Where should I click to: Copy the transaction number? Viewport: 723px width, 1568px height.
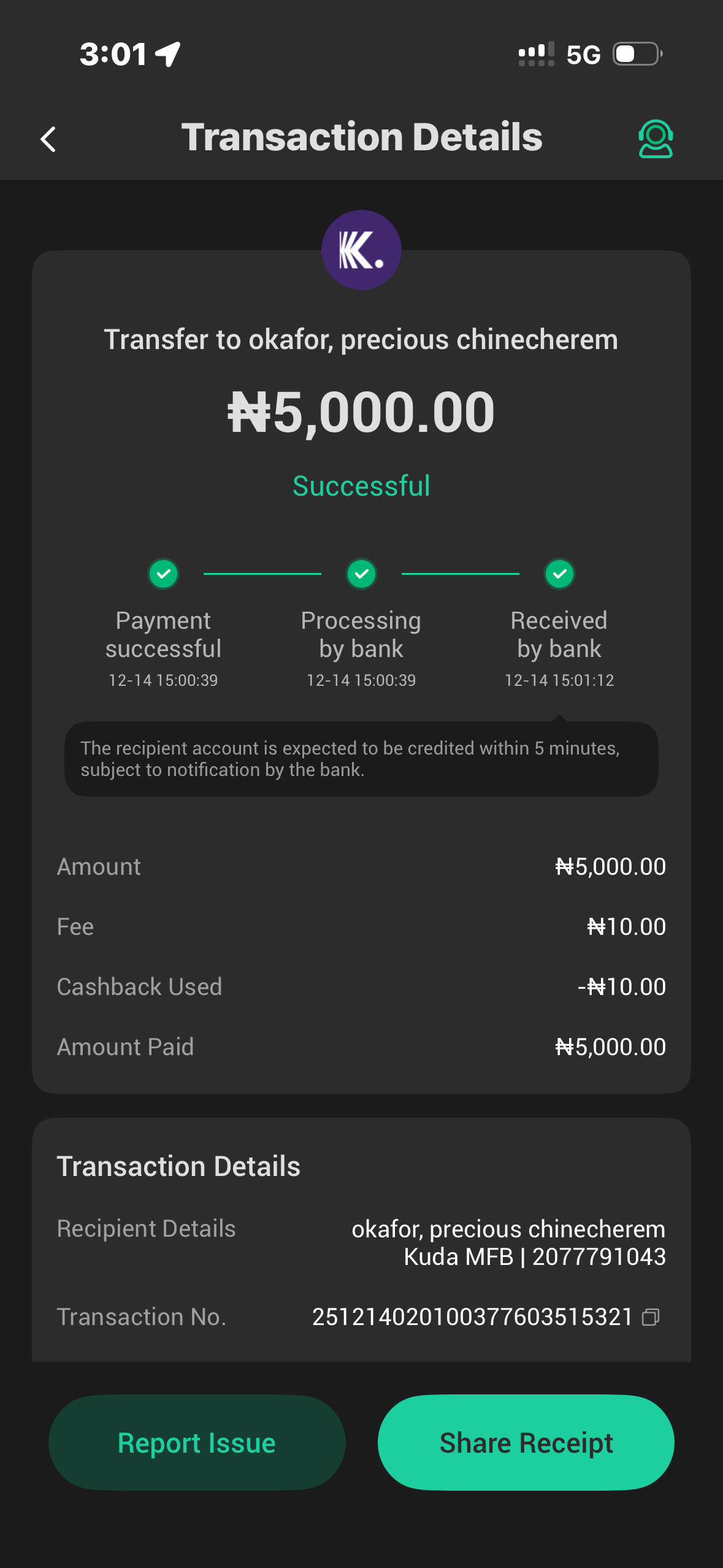coord(651,1317)
